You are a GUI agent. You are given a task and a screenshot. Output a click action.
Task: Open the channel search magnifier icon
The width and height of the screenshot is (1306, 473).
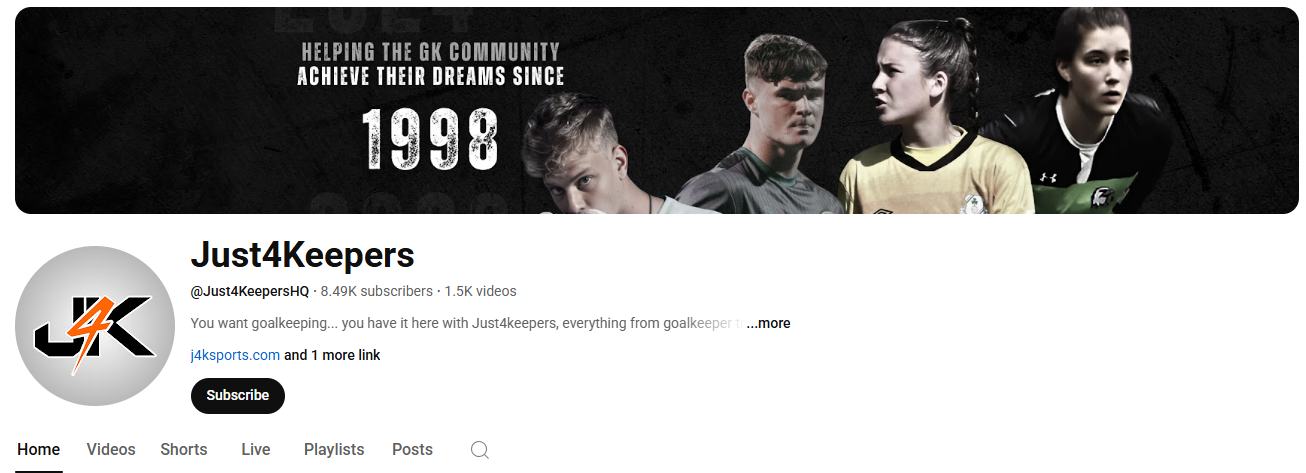(x=480, y=450)
